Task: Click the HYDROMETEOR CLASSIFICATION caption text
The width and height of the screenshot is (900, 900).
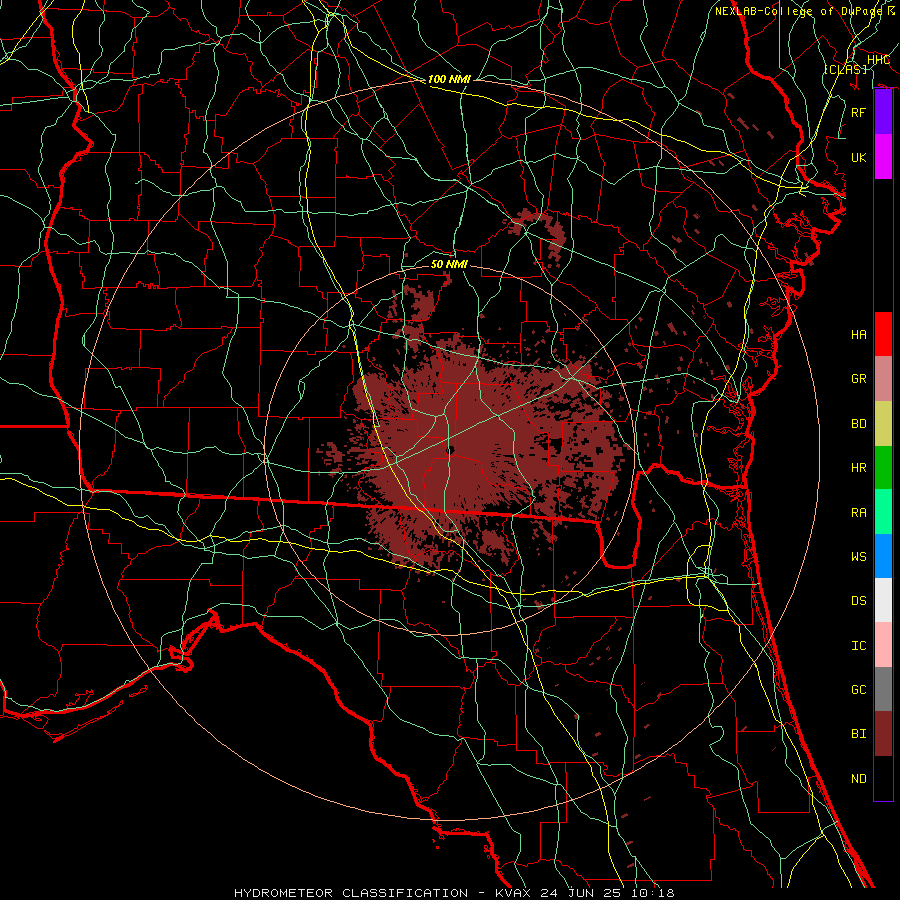Action: [351, 893]
